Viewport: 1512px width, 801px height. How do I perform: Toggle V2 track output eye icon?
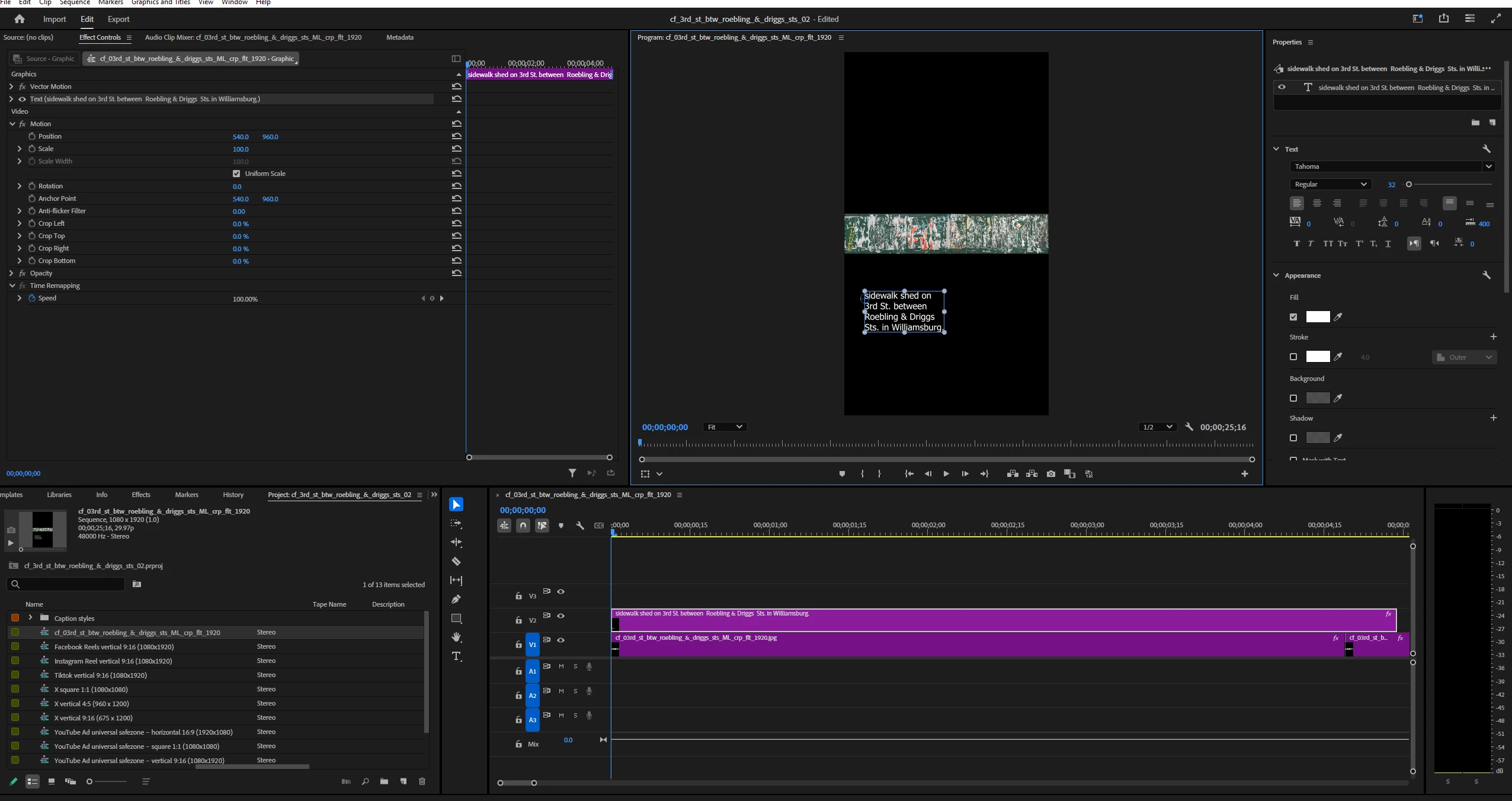pos(561,616)
